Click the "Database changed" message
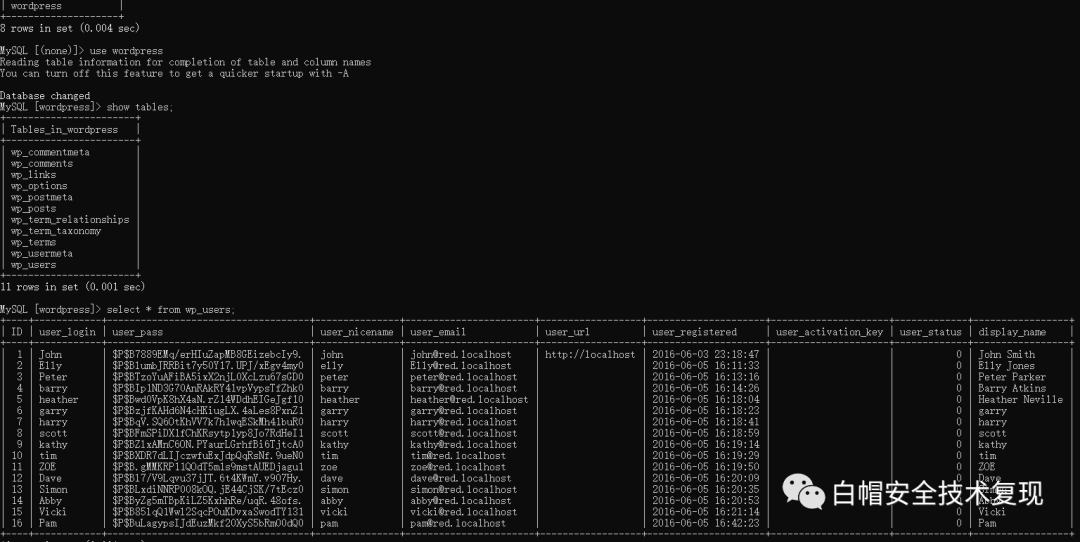Screen dimensions: 1080x542 [45, 96]
